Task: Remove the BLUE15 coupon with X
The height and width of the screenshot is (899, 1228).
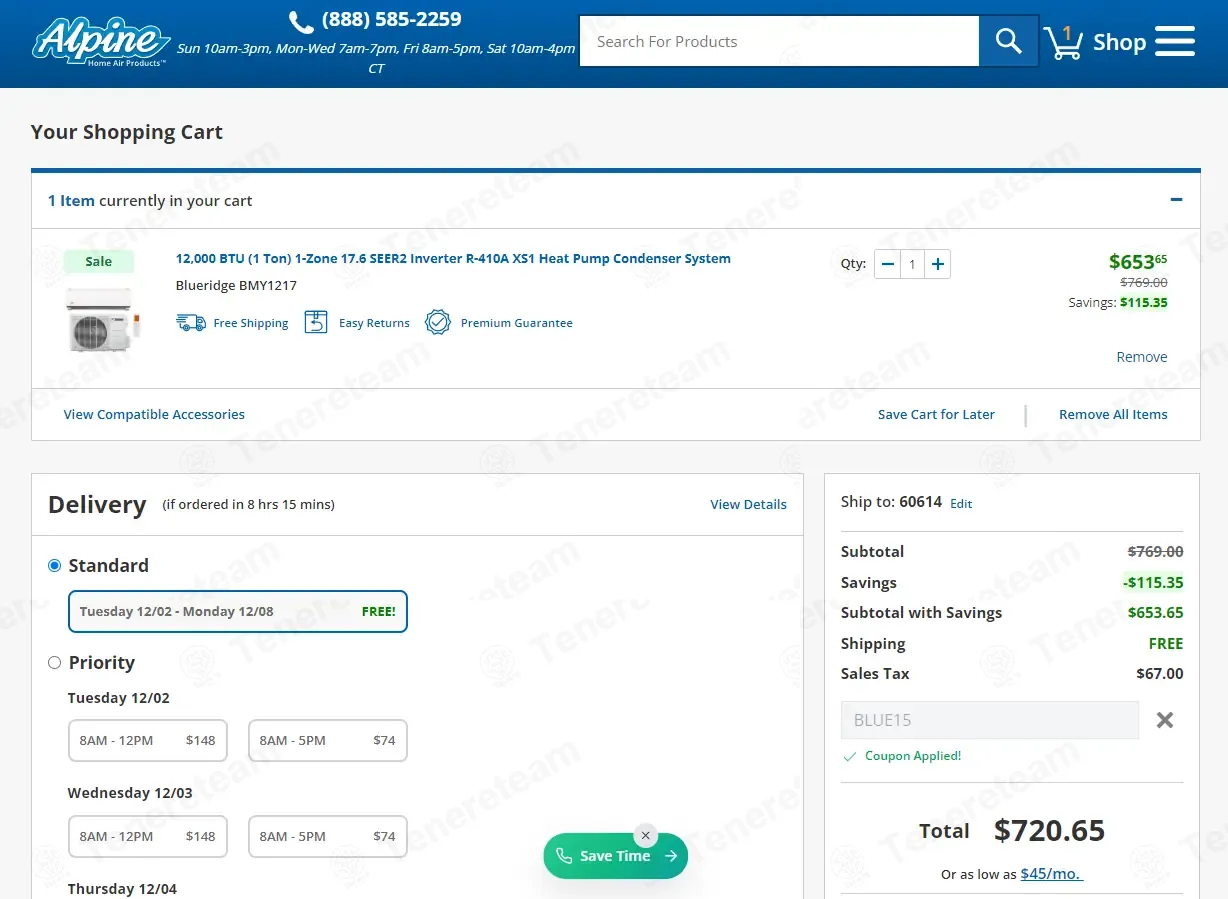Action: point(1164,720)
